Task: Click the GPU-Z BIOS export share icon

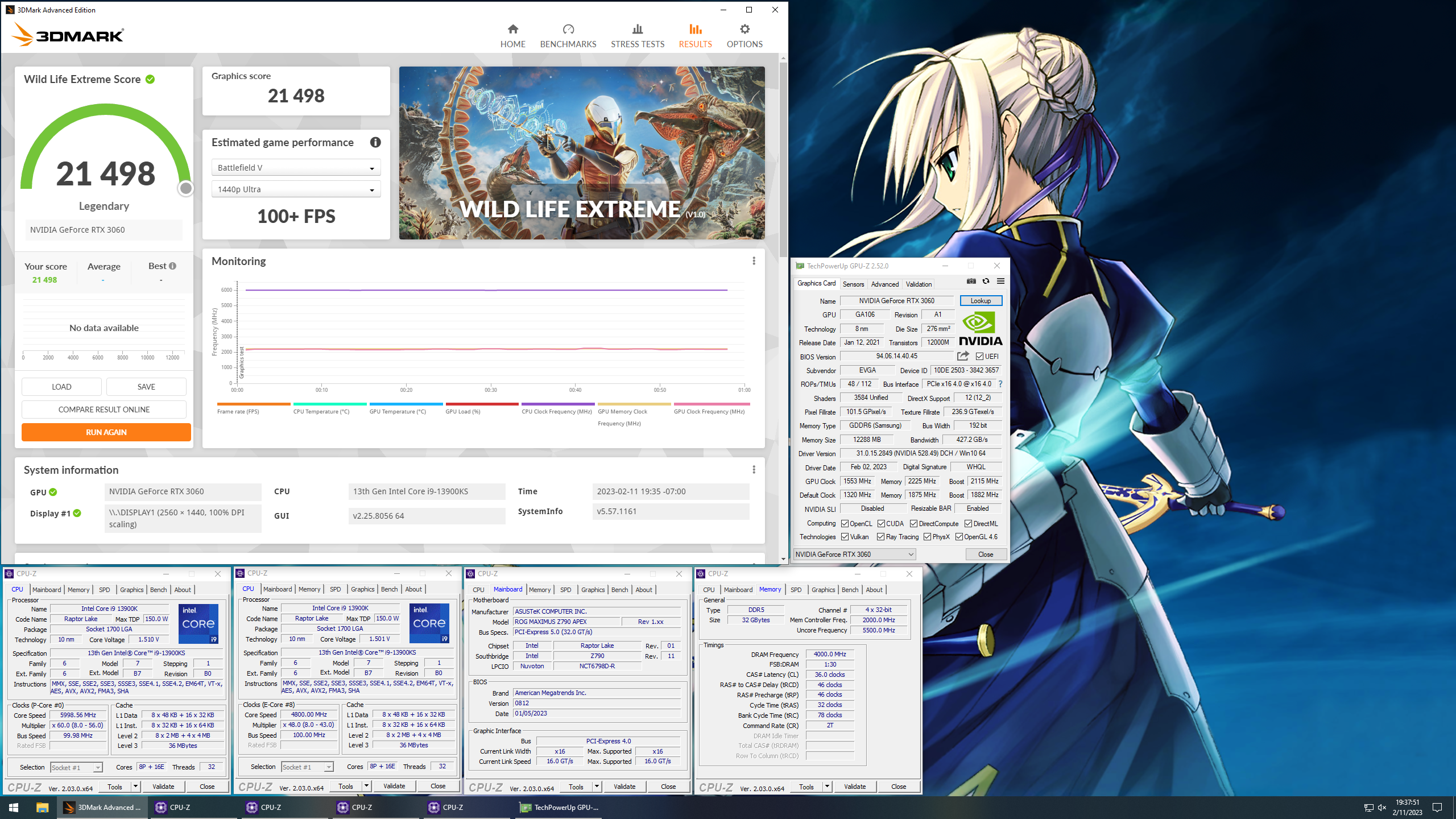Action: [963, 356]
